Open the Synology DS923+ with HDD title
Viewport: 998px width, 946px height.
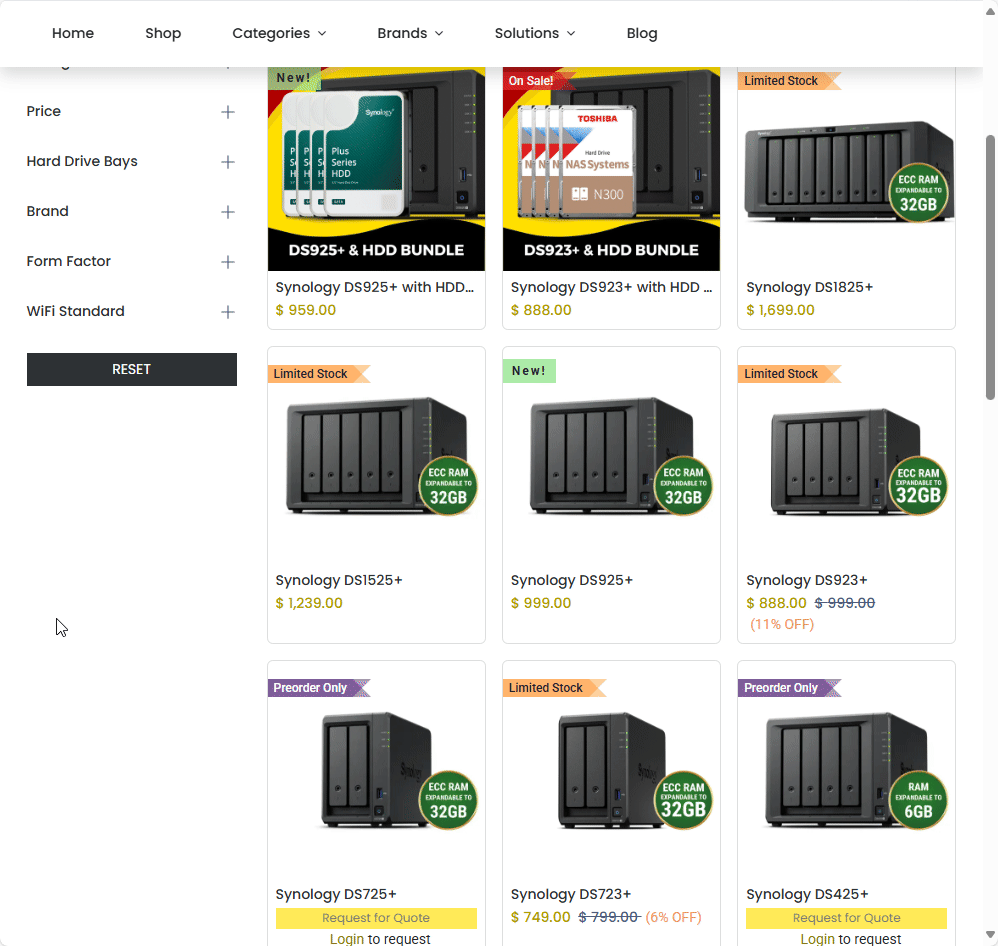tap(611, 287)
